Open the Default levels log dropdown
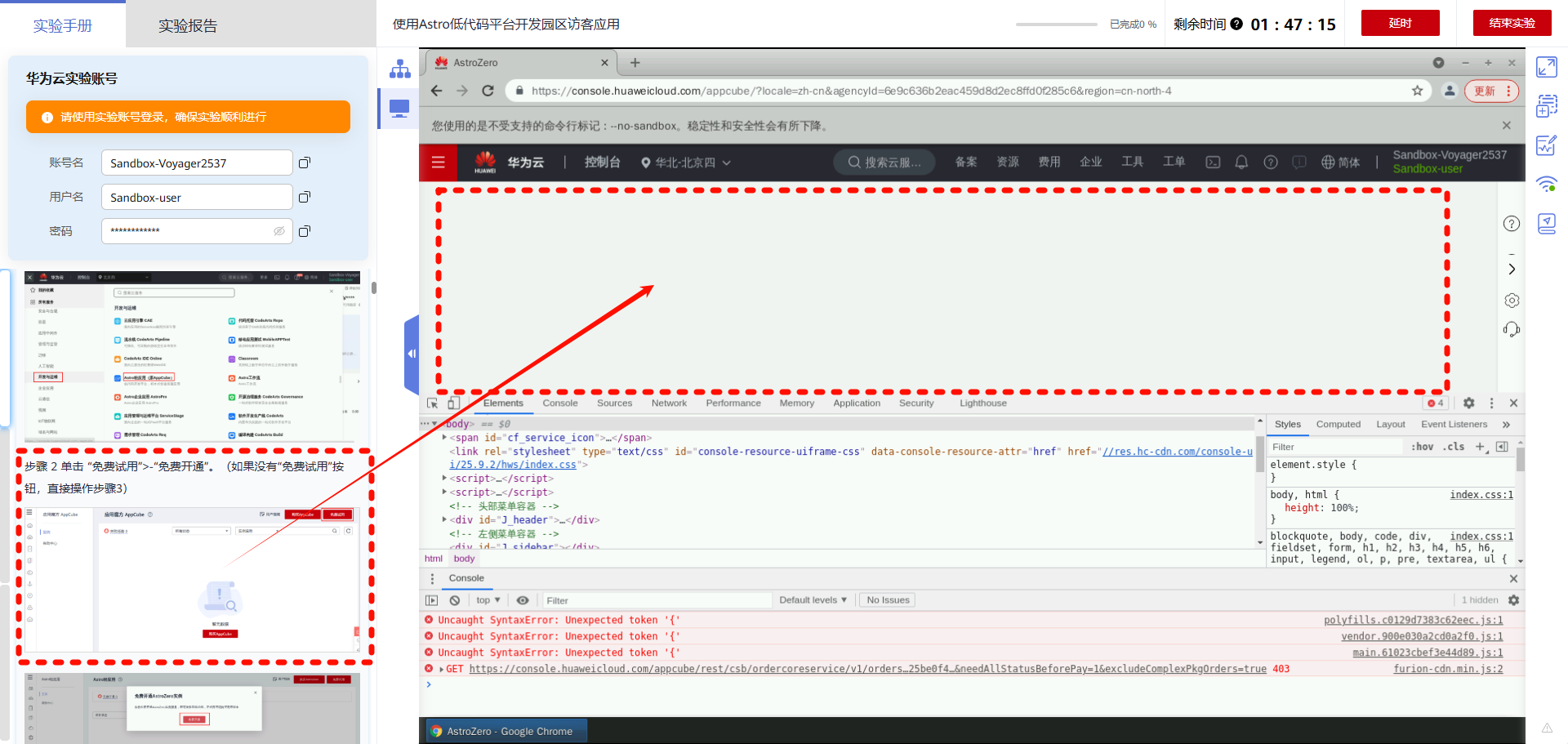 coord(813,600)
